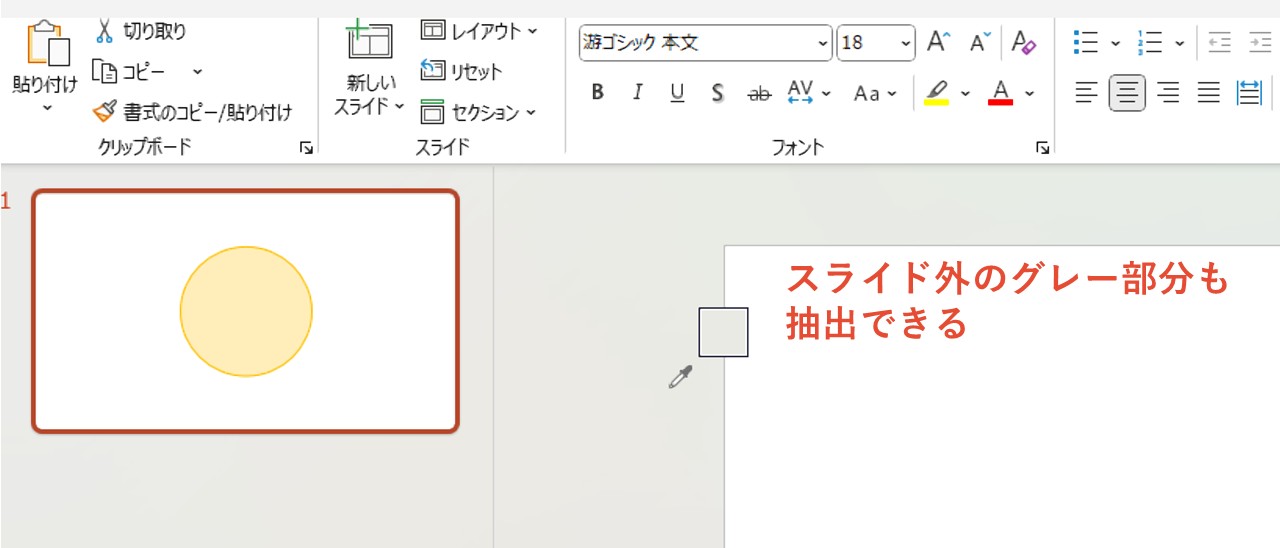The height and width of the screenshot is (548, 1280).
Task: Toggle underline formatting
Action: point(677,93)
